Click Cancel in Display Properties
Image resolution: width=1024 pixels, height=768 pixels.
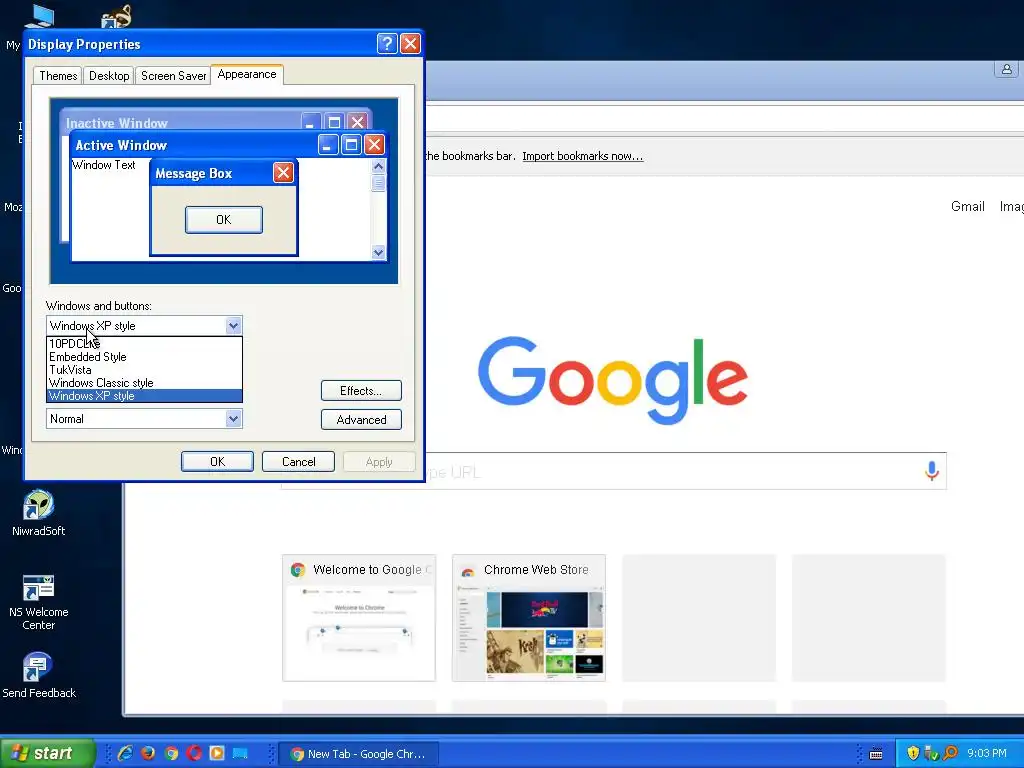pyautogui.click(x=298, y=462)
